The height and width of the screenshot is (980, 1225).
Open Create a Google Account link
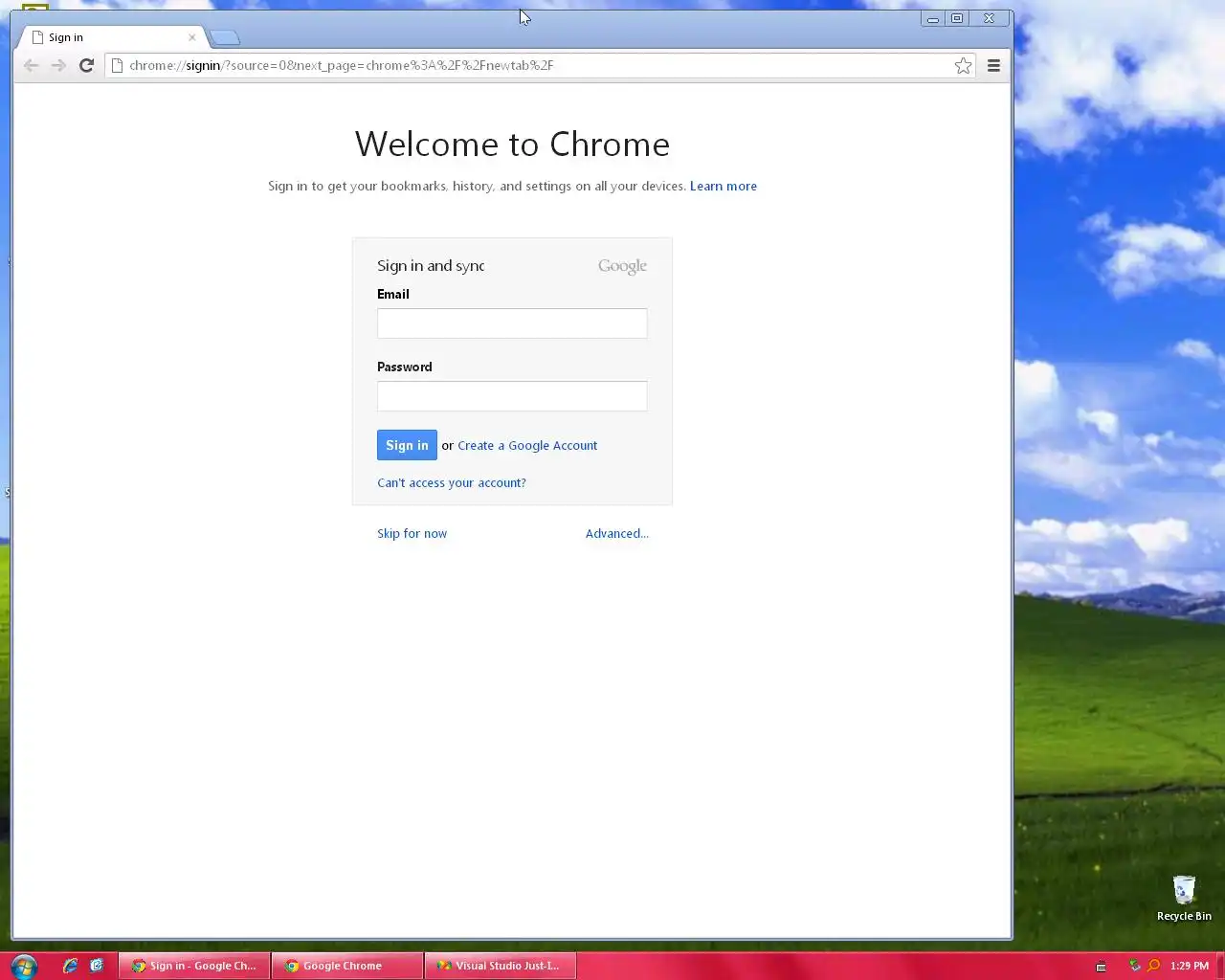pyautogui.click(x=527, y=445)
